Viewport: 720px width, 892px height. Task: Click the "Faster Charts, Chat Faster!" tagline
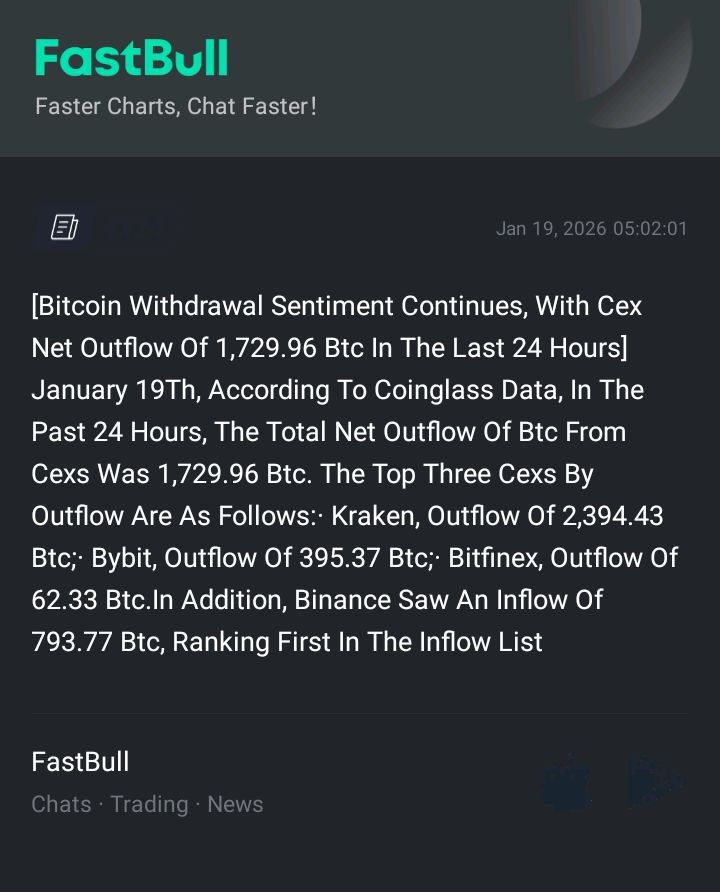pyautogui.click(x=176, y=106)
